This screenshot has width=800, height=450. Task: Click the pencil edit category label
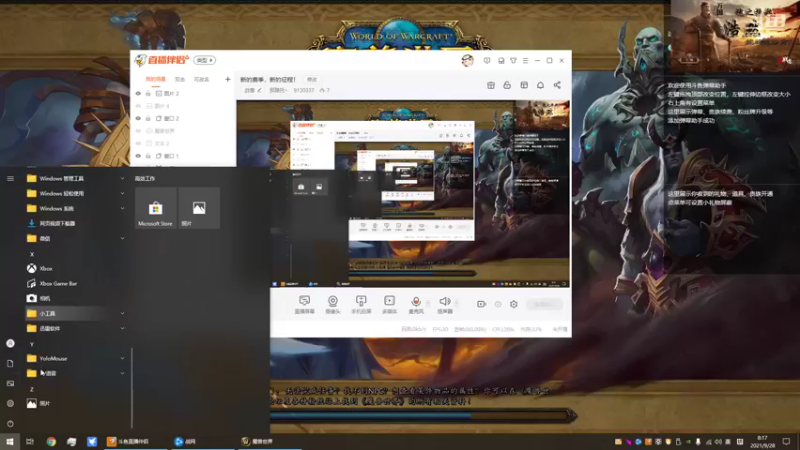point(253,90)
